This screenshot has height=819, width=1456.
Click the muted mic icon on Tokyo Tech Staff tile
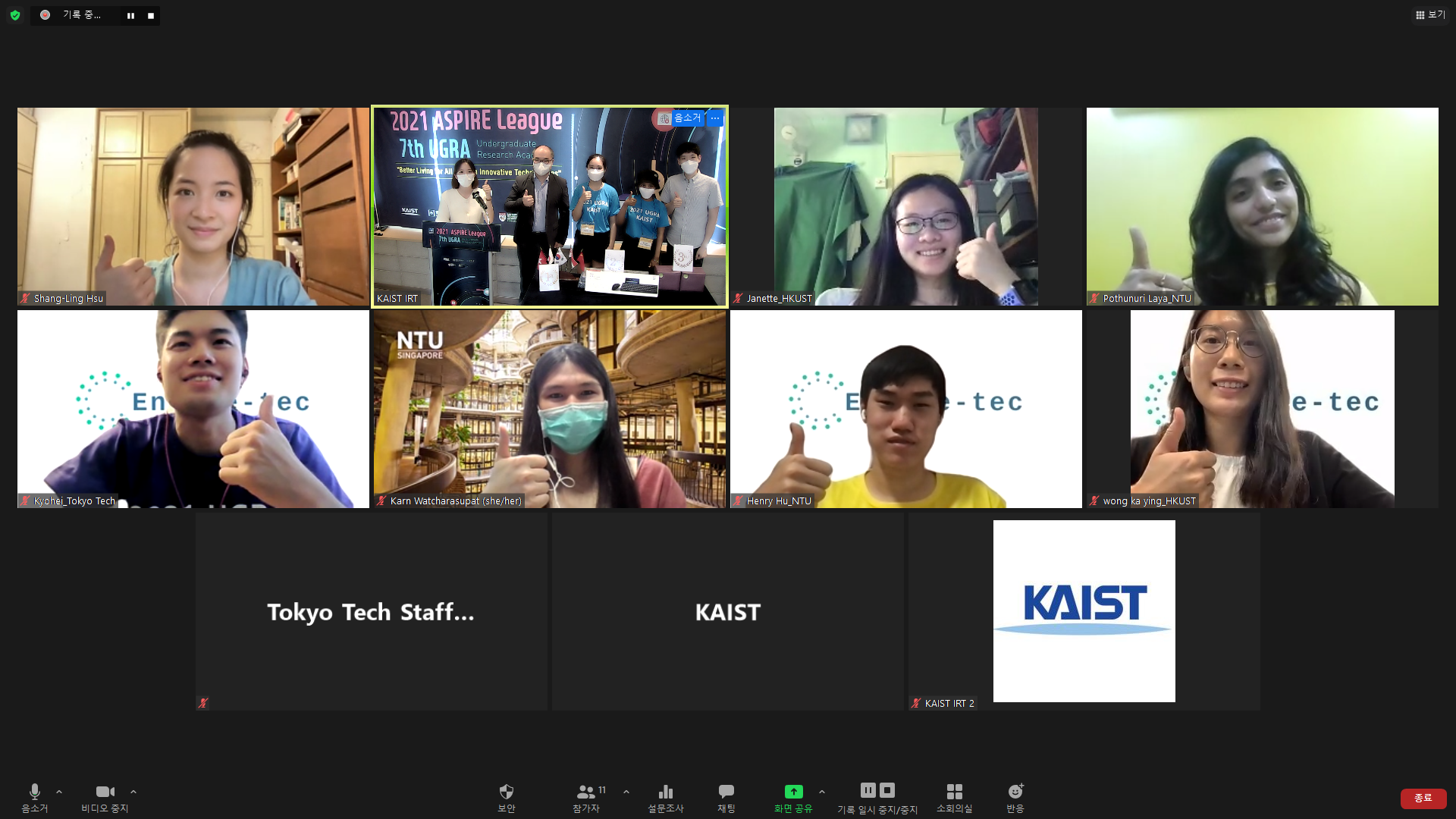tap(203, 704)
